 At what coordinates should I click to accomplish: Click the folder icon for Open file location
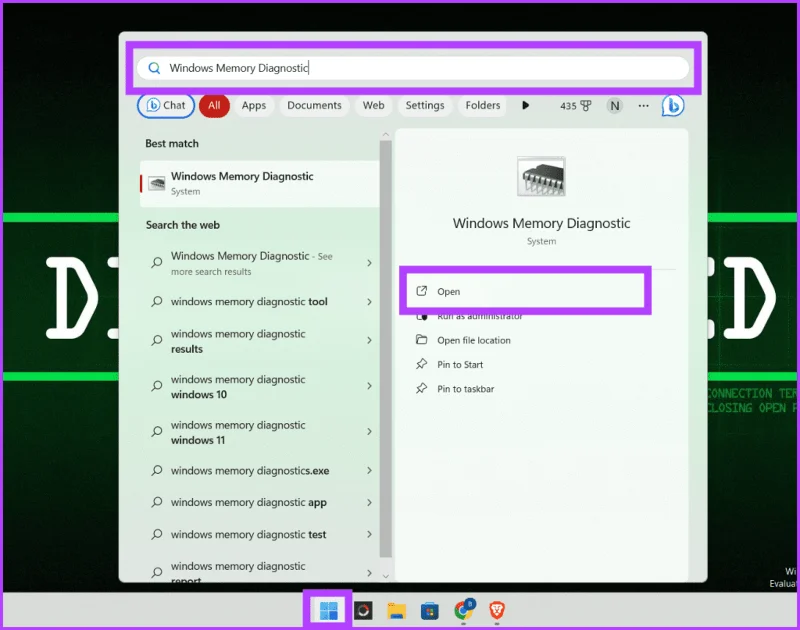[x=421, y=340]
